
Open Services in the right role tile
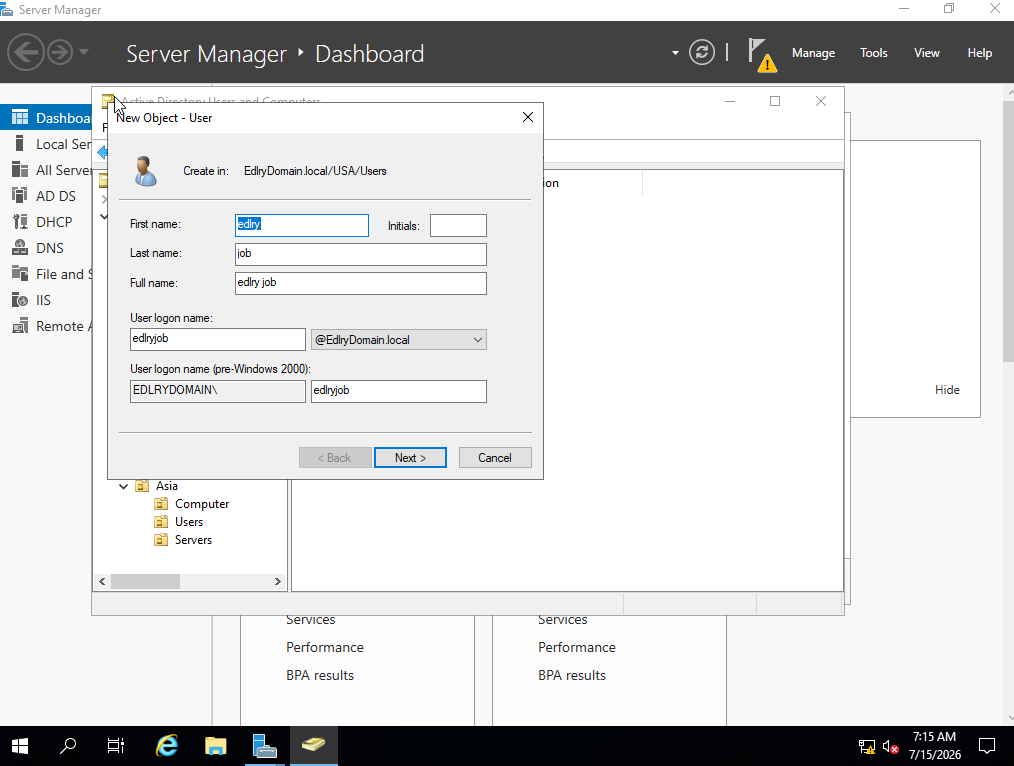(563, 620)
